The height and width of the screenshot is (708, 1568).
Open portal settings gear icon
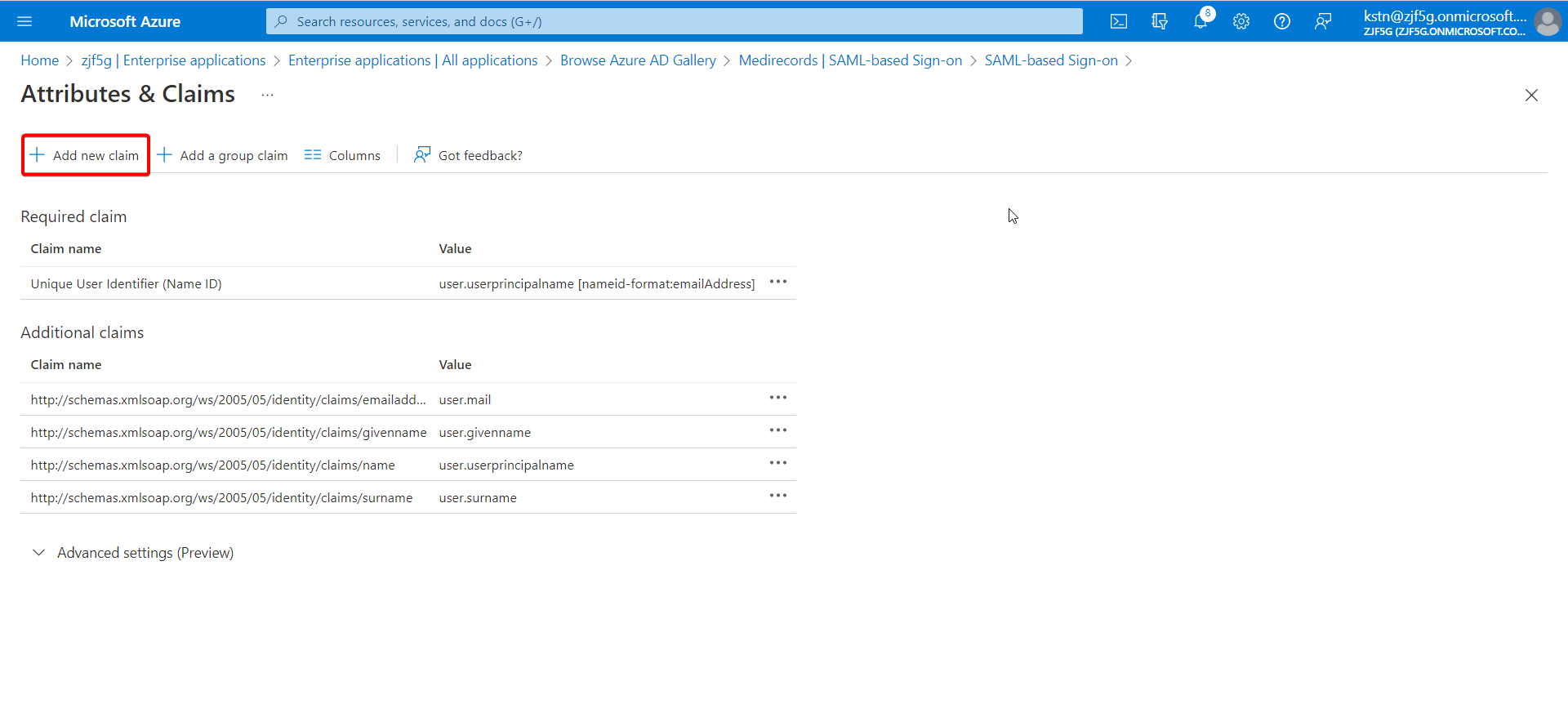click(x=1241, y=21)
